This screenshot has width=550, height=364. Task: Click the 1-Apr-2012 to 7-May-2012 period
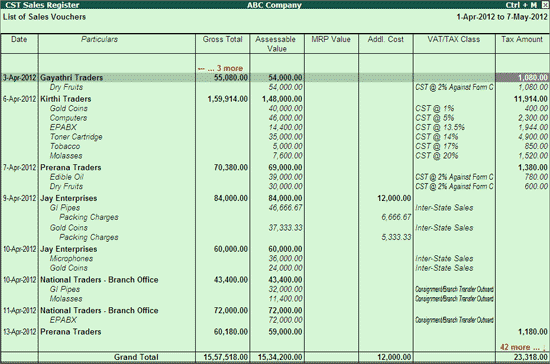point(502,17)
